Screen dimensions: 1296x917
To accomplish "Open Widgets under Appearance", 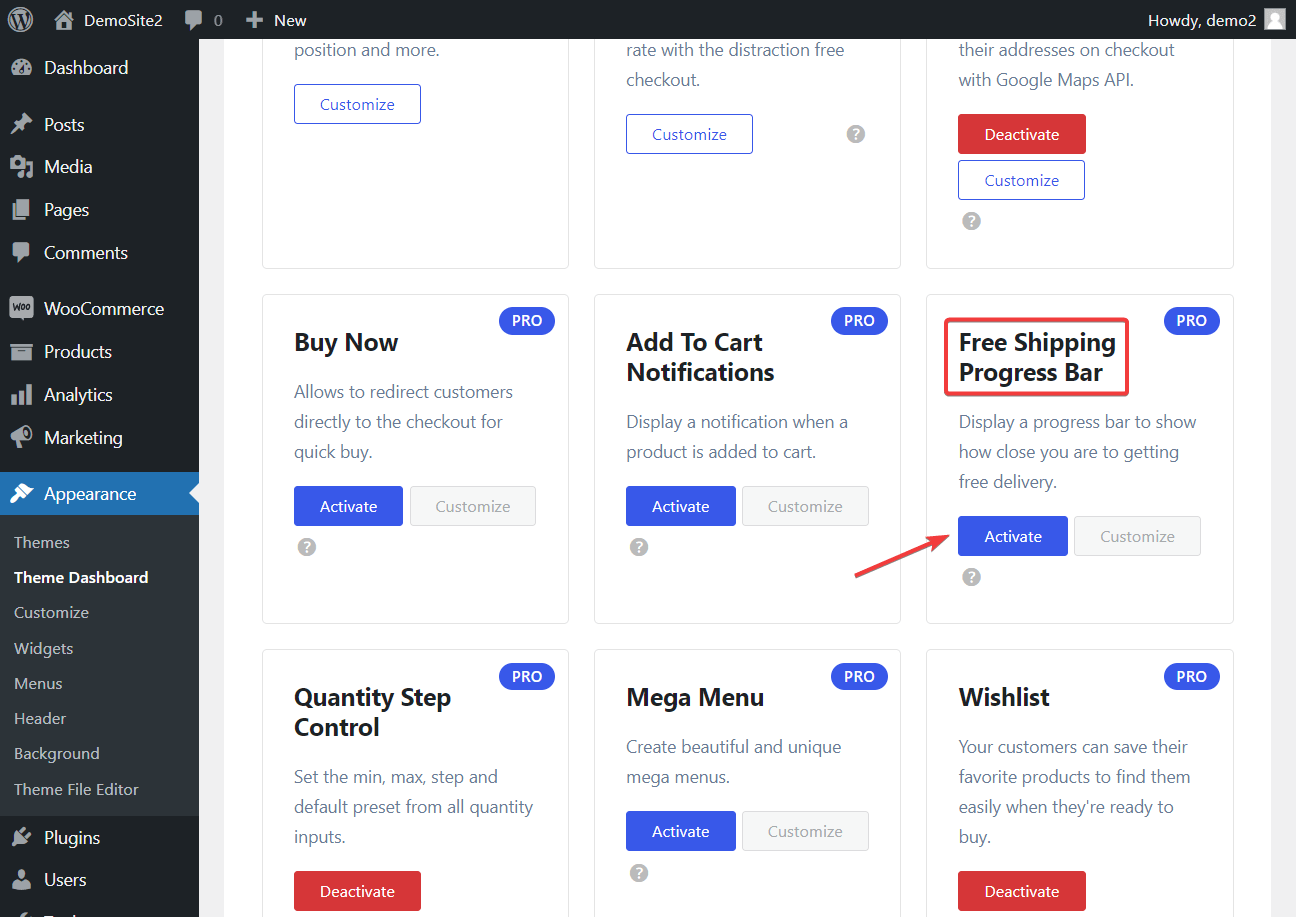I will (44, 648).
